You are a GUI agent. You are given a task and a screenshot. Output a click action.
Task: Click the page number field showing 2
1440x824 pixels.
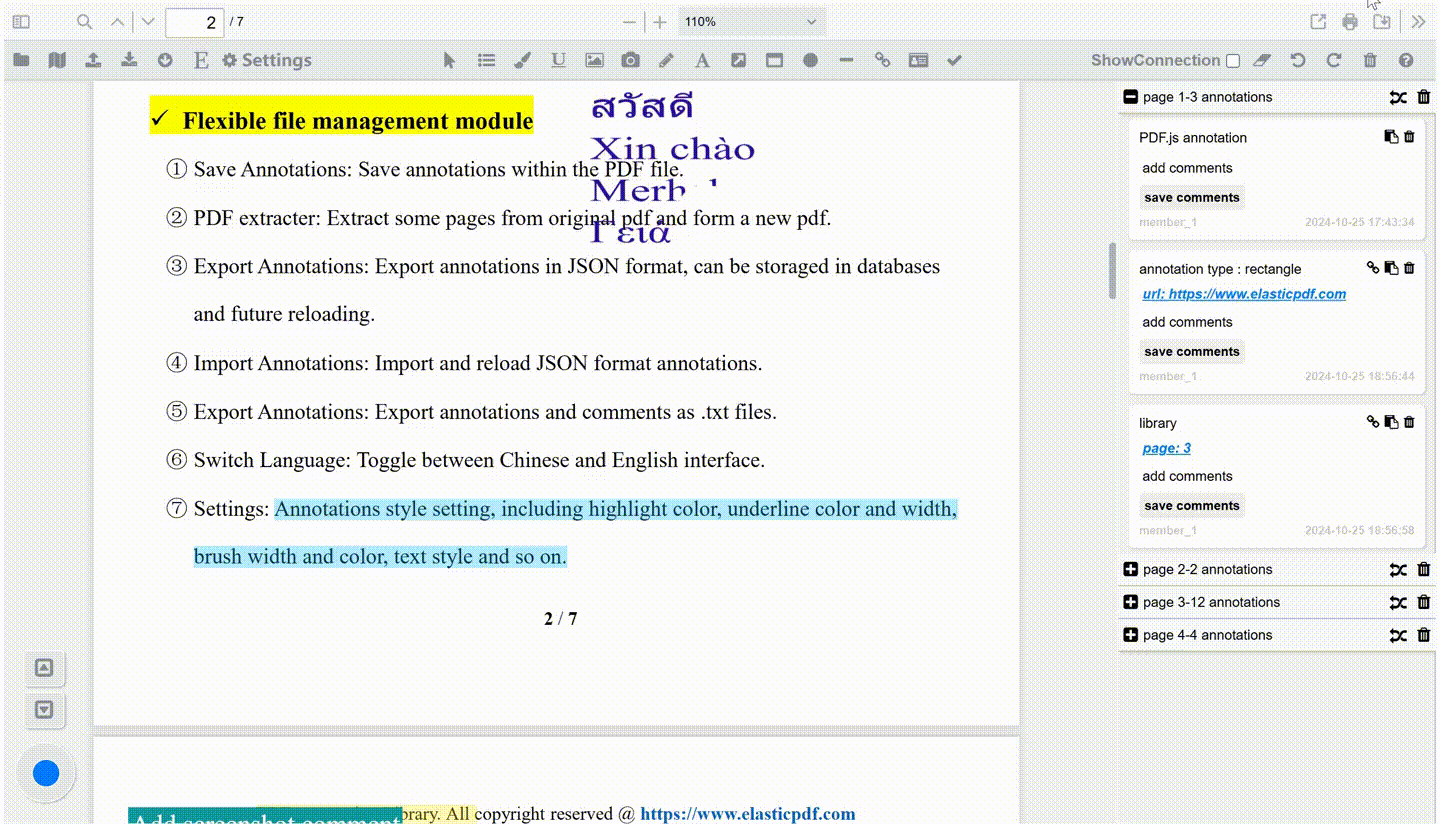pyautogui.click(x=195, y=22)
